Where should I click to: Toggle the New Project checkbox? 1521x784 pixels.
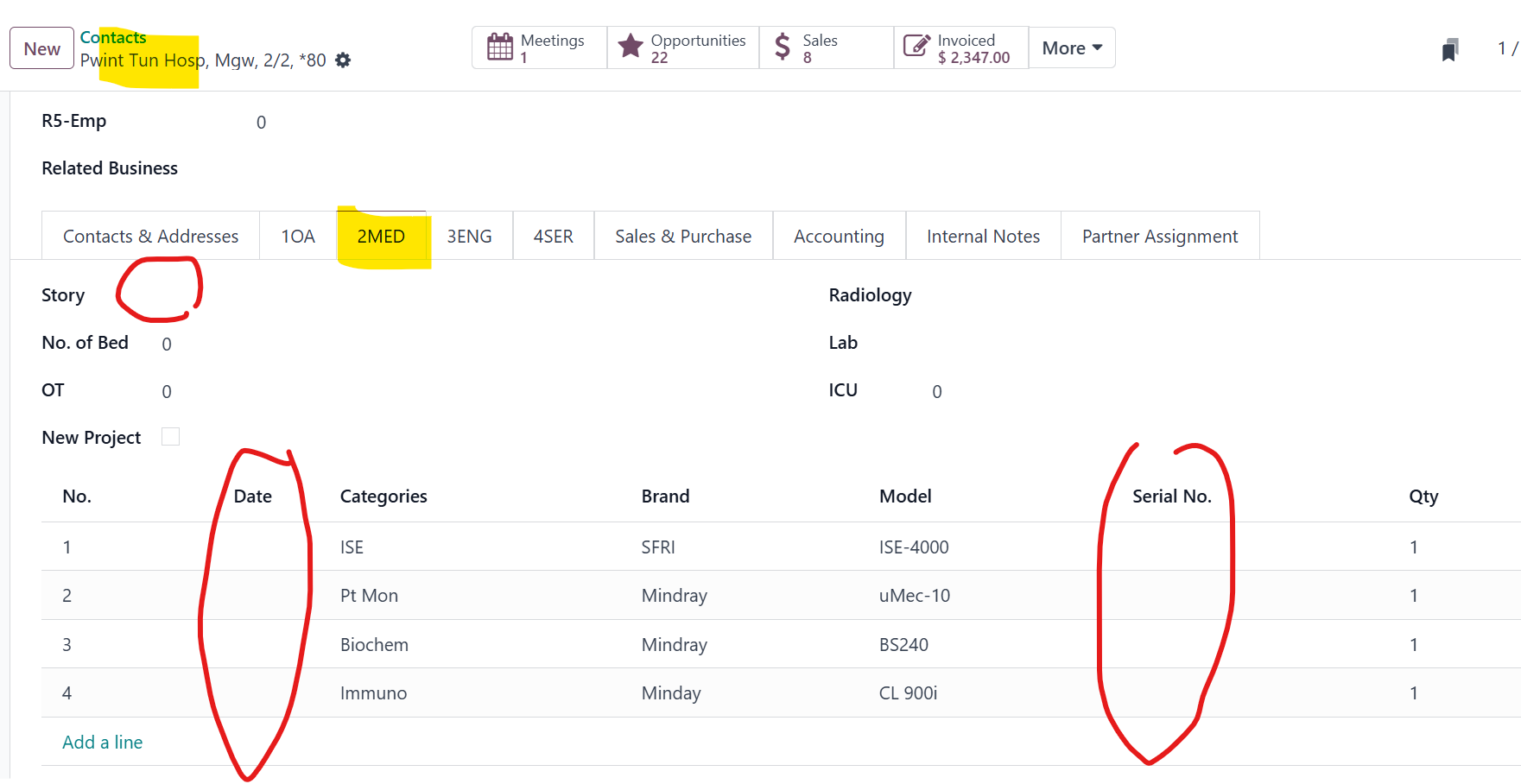(x=171, y=437)
